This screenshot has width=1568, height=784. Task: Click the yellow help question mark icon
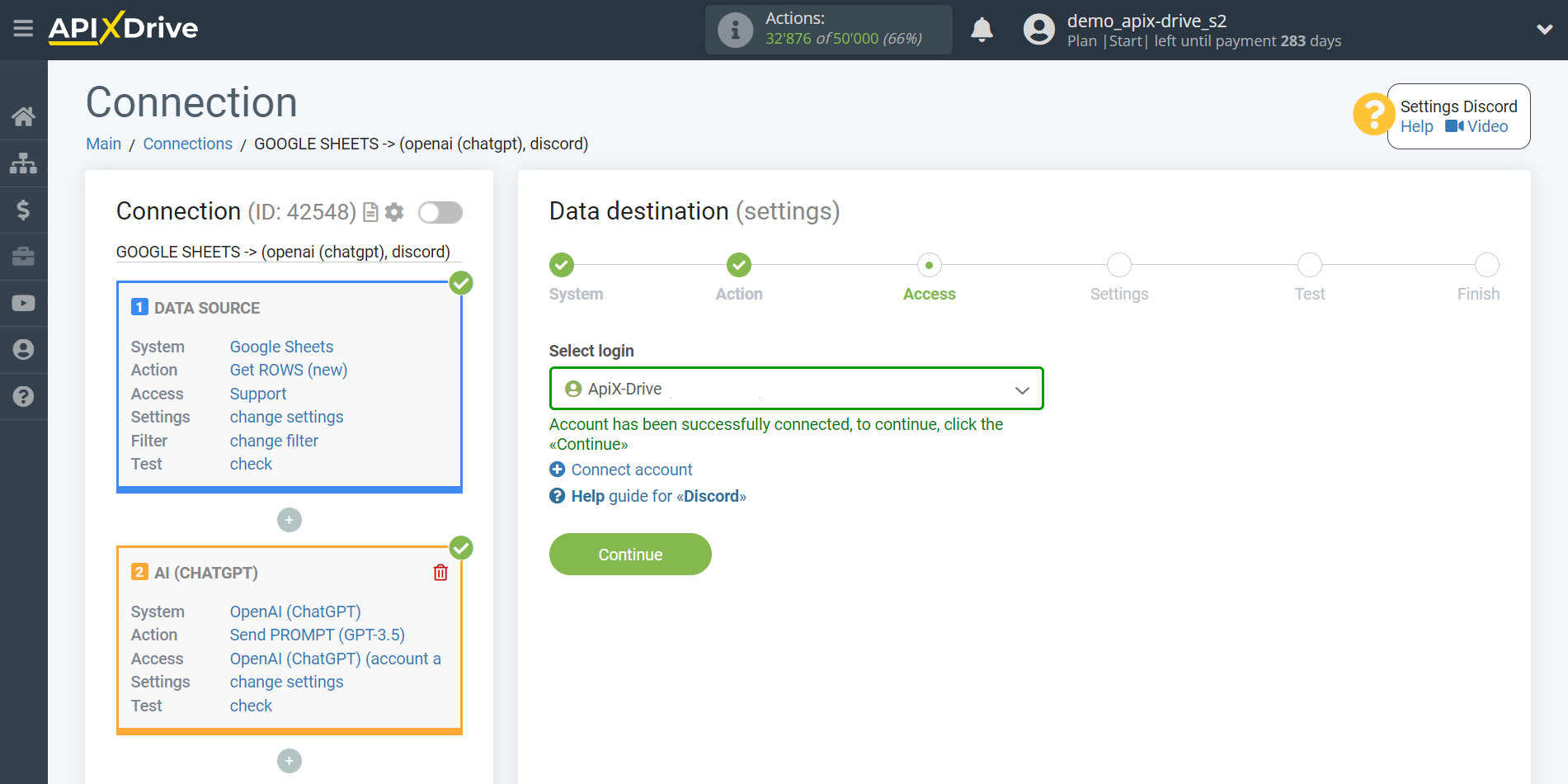point(1373,114)
